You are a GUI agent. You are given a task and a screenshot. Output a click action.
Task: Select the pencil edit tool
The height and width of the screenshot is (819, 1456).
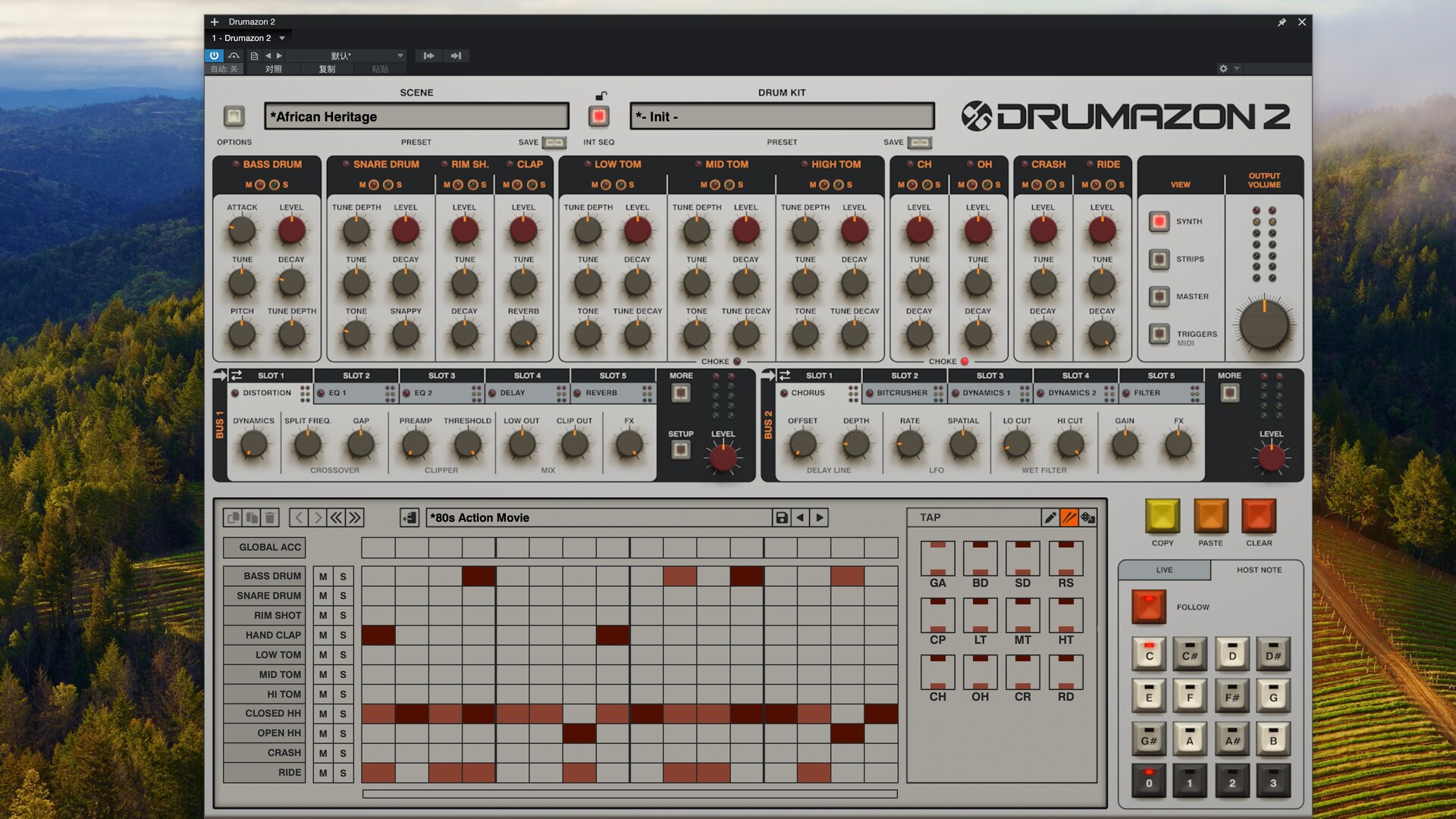[x=1050, y=518]
